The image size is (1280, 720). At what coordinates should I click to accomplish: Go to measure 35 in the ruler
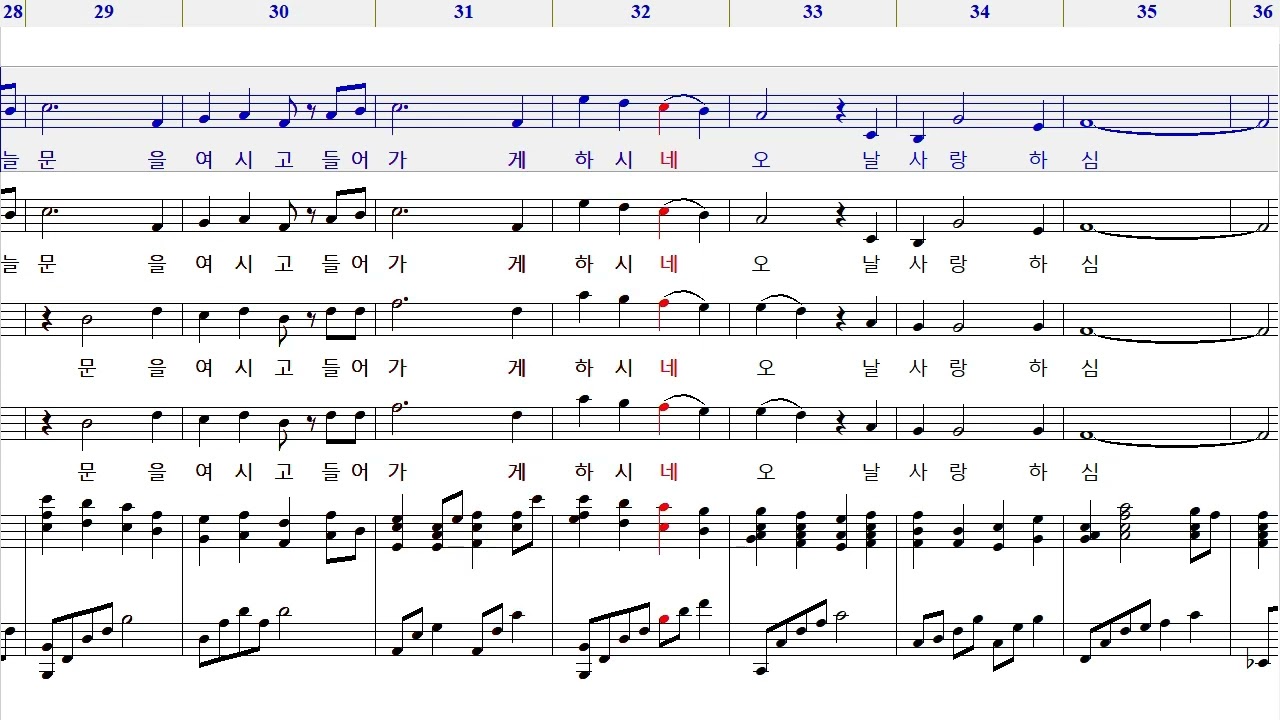click(1147, 12)
